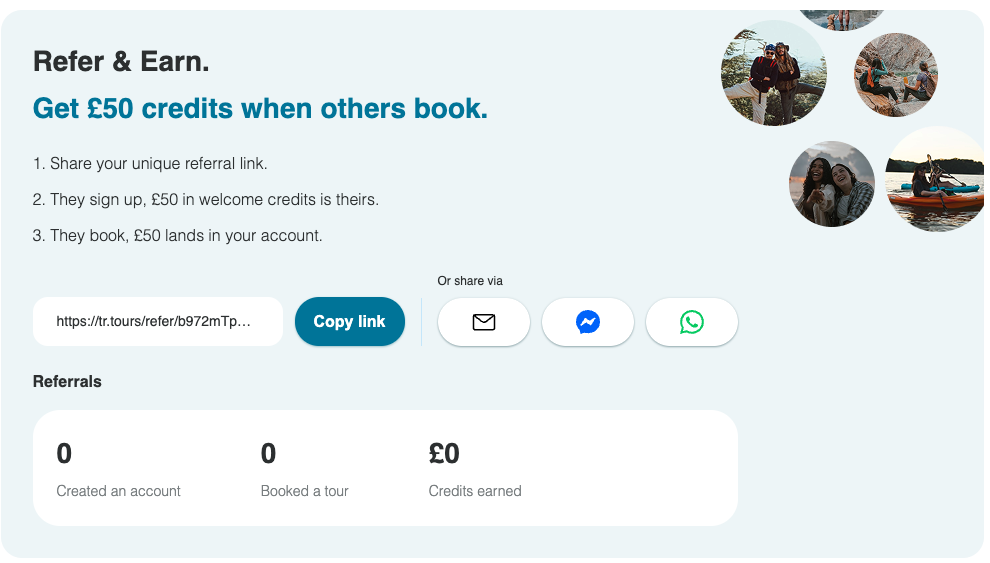The width and height of the screenshot is (990, 563).
Task: Select the referral link URL field
Action: click(x=158, y=321)
